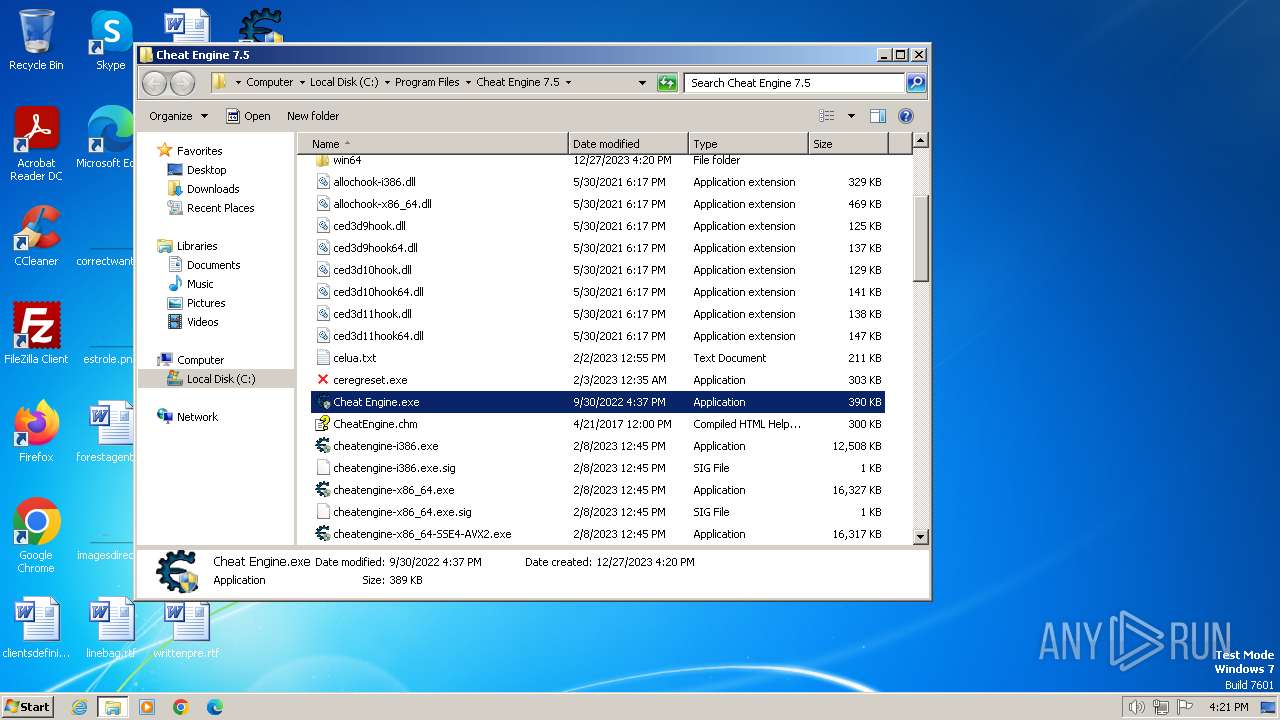
Task: Open Skype desktop shortcut
Action: [x=111, y=40]
